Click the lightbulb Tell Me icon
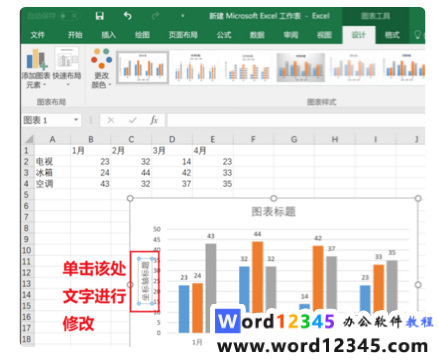 click(417, 35)
